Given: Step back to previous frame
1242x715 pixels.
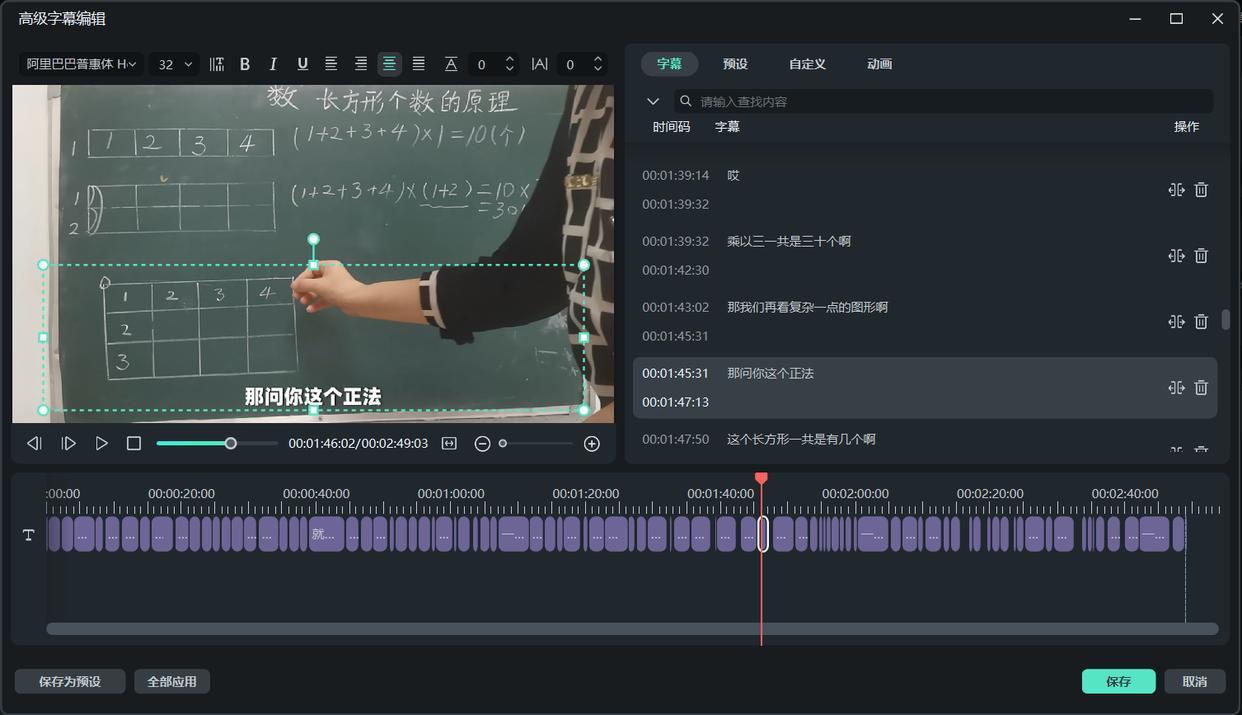Looking at the screenshot, I should 34,443.
